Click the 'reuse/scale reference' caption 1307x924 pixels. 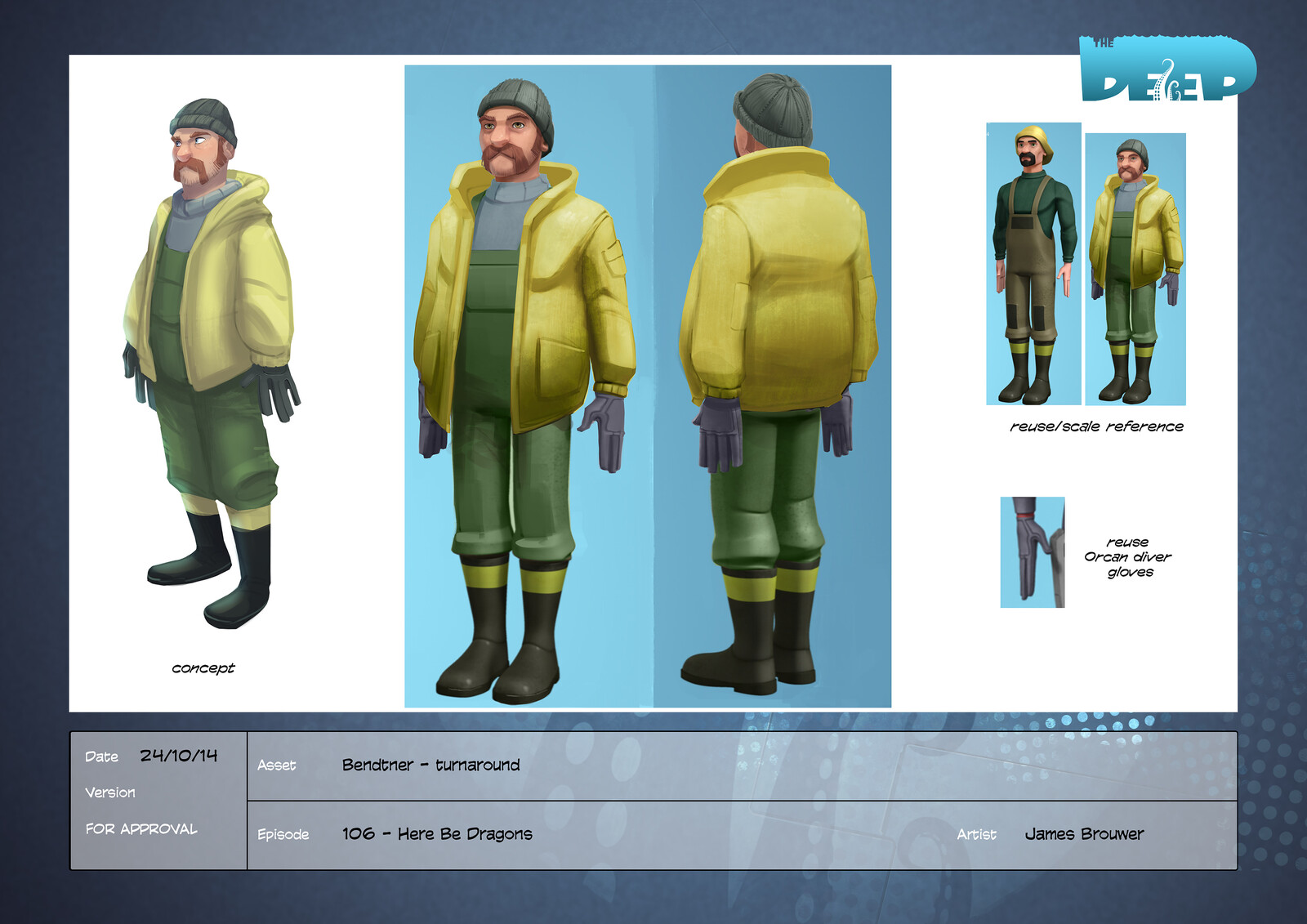click(1096, 426)
